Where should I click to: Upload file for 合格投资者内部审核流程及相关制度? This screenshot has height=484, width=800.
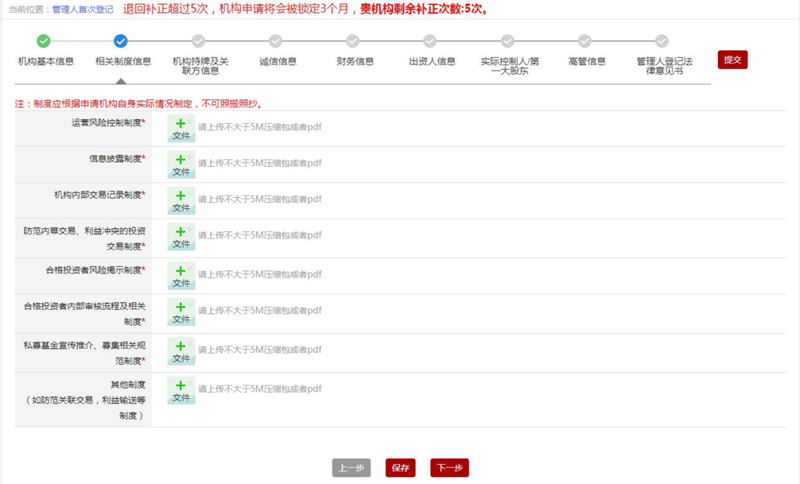(181, 313)
